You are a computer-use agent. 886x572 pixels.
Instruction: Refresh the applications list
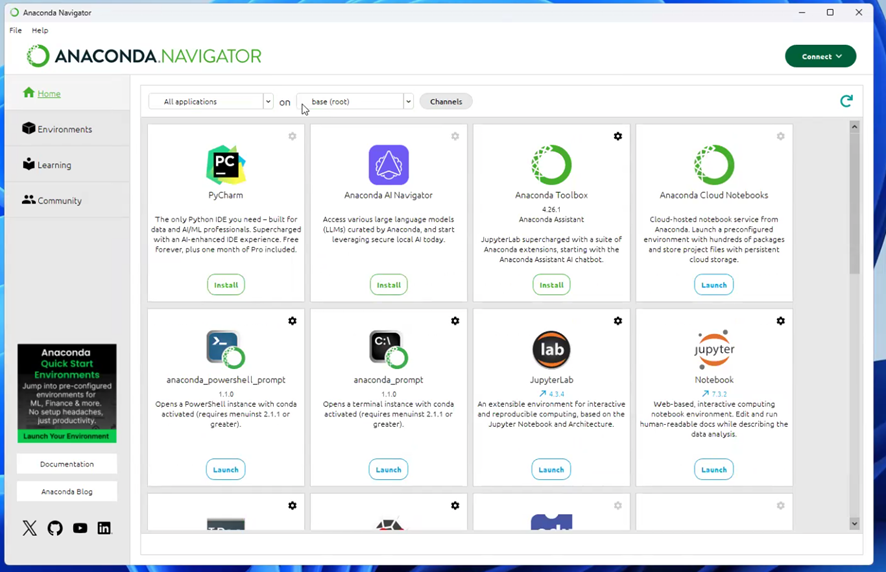click(x=846, y=101)
